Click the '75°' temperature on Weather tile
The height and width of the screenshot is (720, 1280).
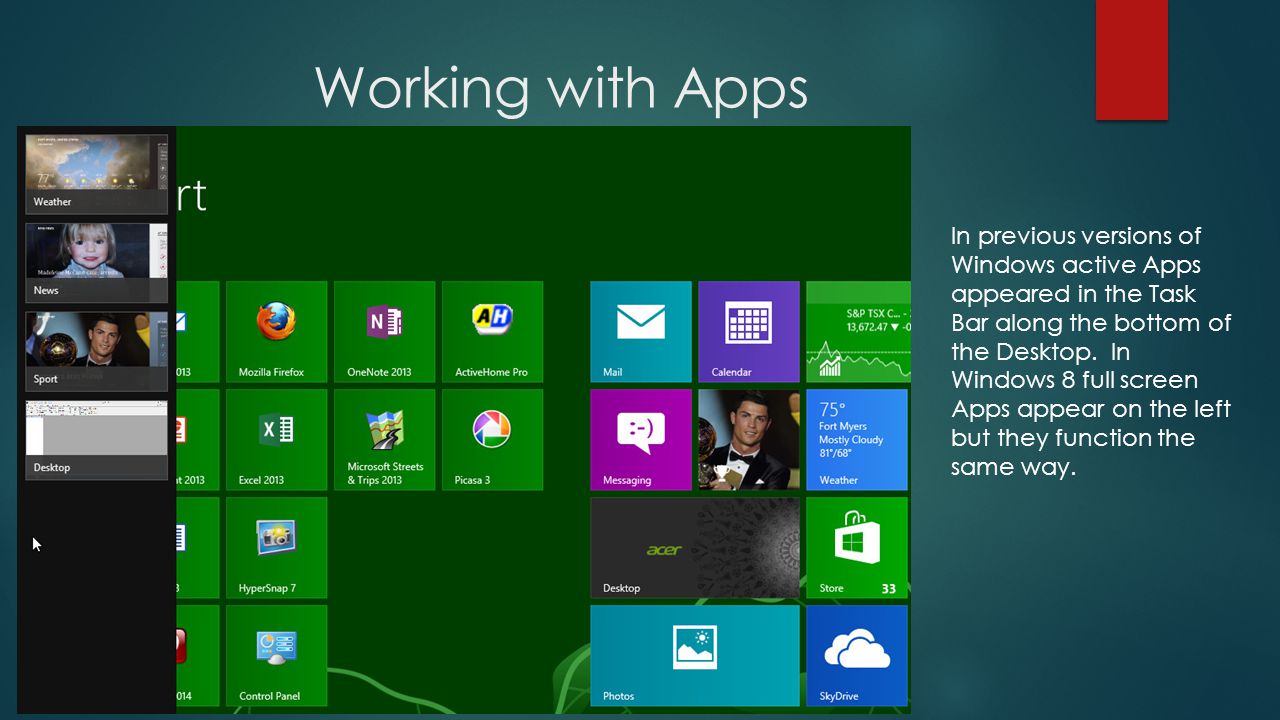pyautogui.click(x=832, y=409)
